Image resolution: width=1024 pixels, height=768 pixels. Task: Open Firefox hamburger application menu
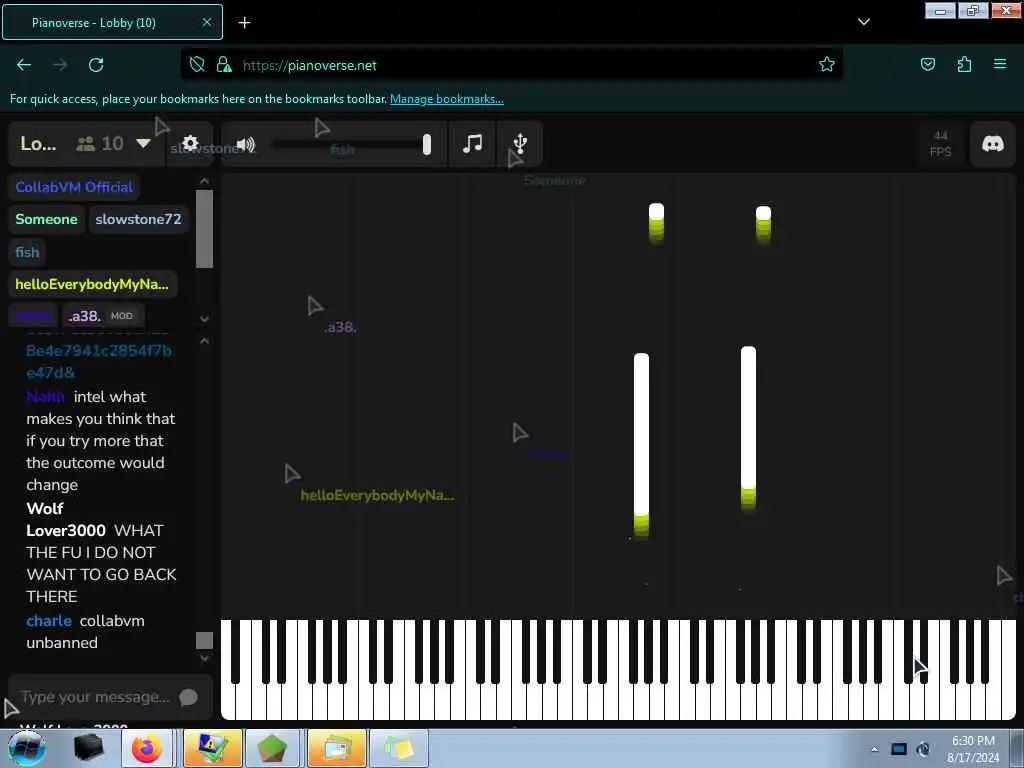[x=1000, y=64]
